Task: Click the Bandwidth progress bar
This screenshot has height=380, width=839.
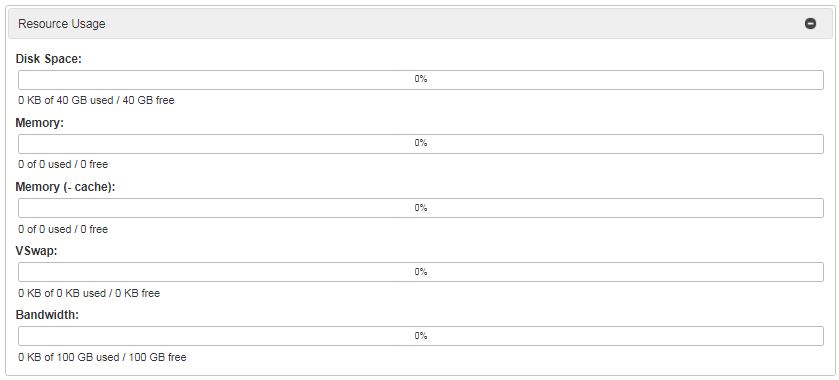Action: tap(421, 336)
